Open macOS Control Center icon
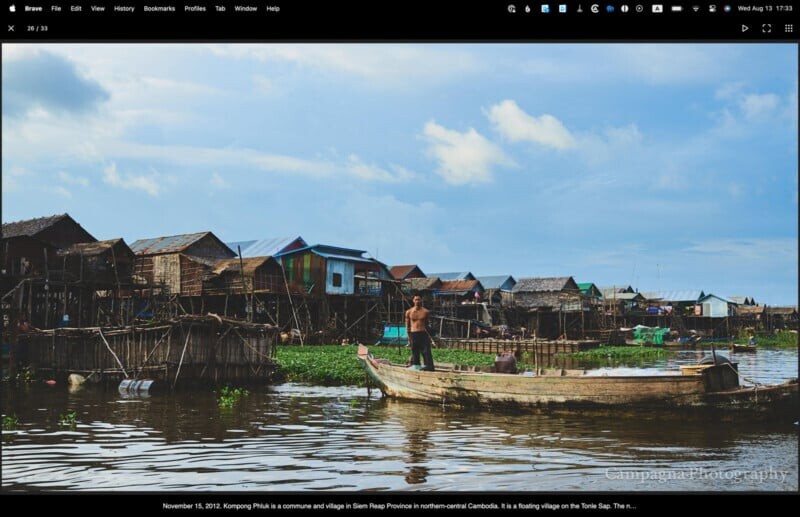 [711, 8]
